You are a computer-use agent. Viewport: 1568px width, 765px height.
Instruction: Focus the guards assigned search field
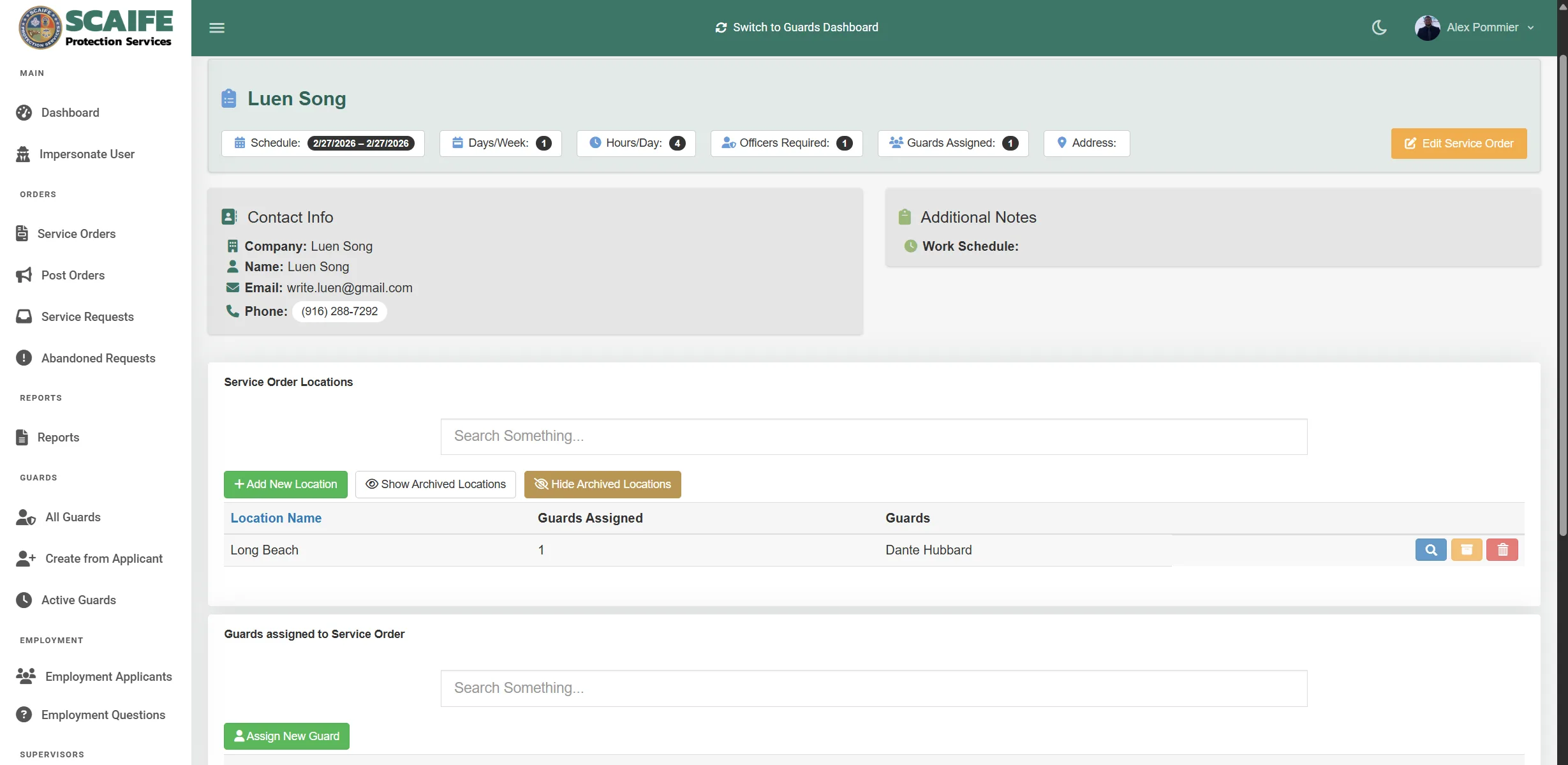(874, 688)
